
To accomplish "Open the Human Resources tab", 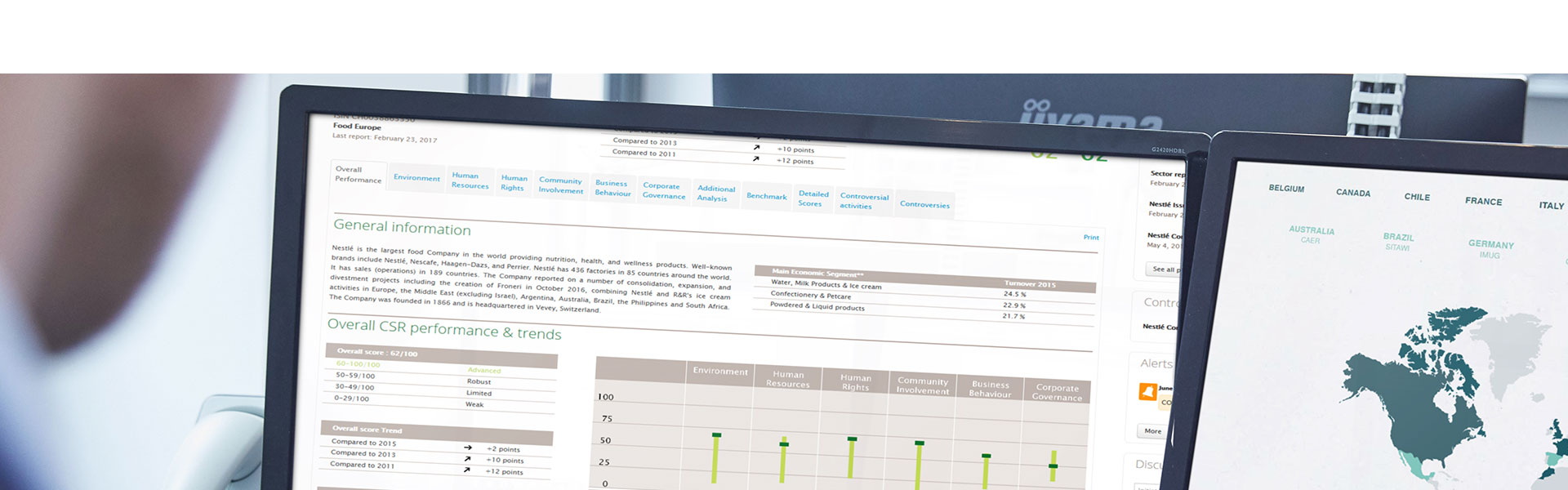I will coord(470,180).
